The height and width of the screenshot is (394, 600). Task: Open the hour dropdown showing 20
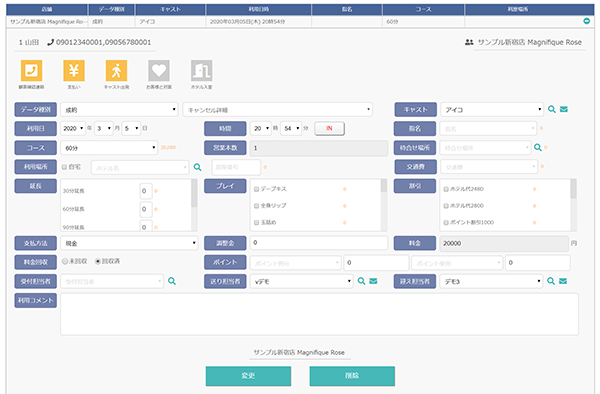click(261, 128)
